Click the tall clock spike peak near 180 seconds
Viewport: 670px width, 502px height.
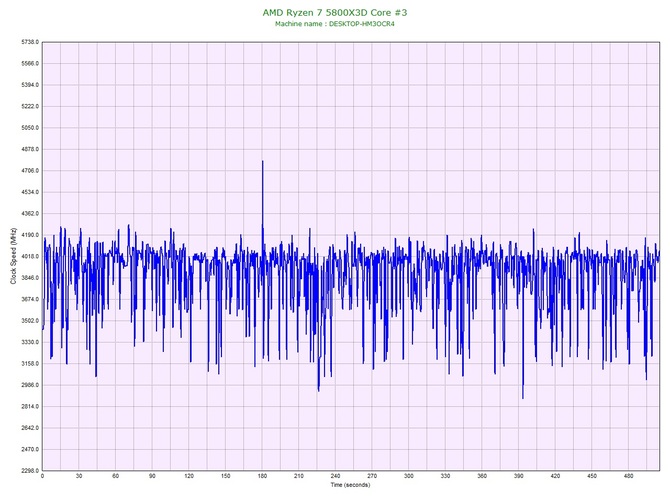(262, 161)
